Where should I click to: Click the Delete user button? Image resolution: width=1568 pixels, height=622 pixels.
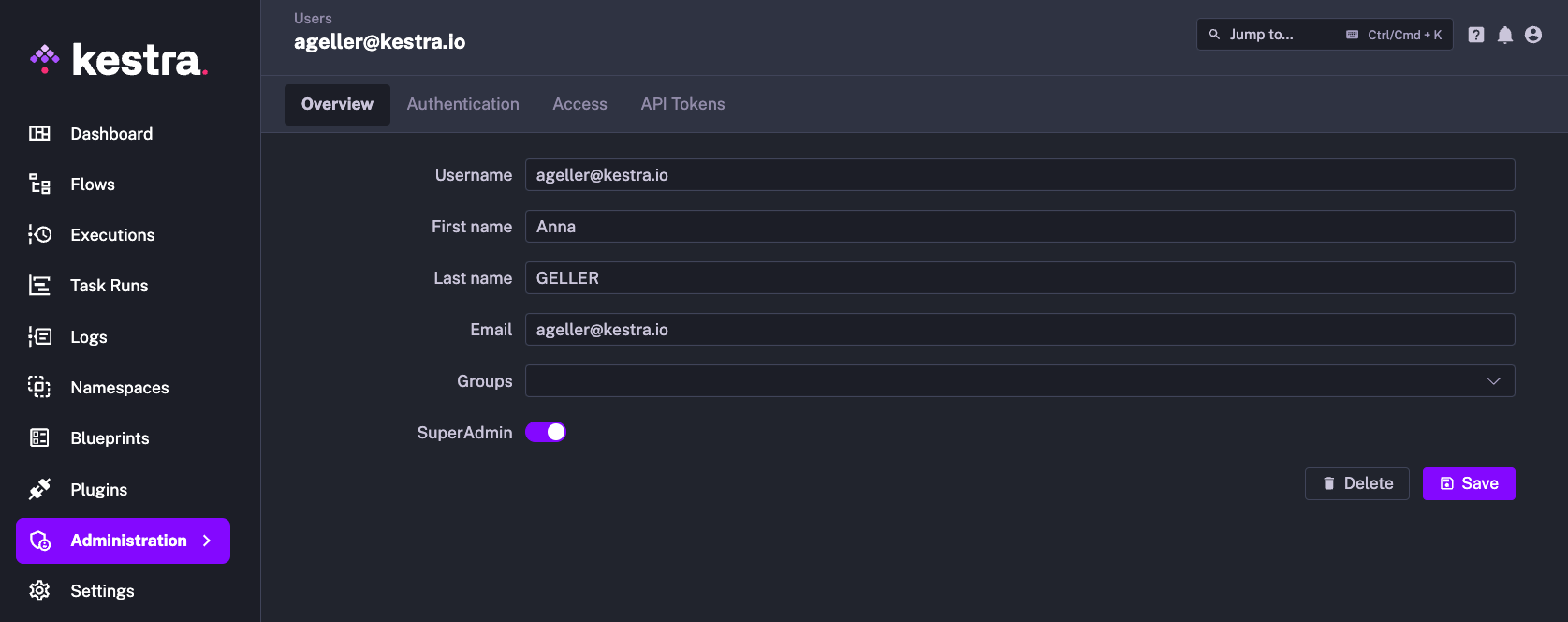[x=1356, y=483]
